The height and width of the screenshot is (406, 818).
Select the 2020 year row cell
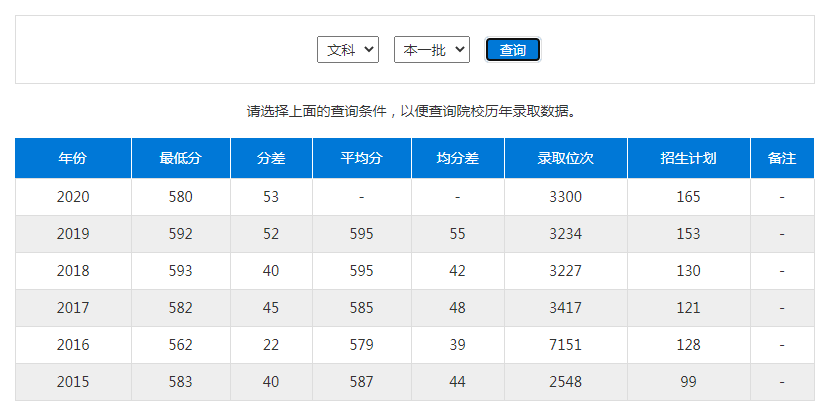tap(73, 197)
